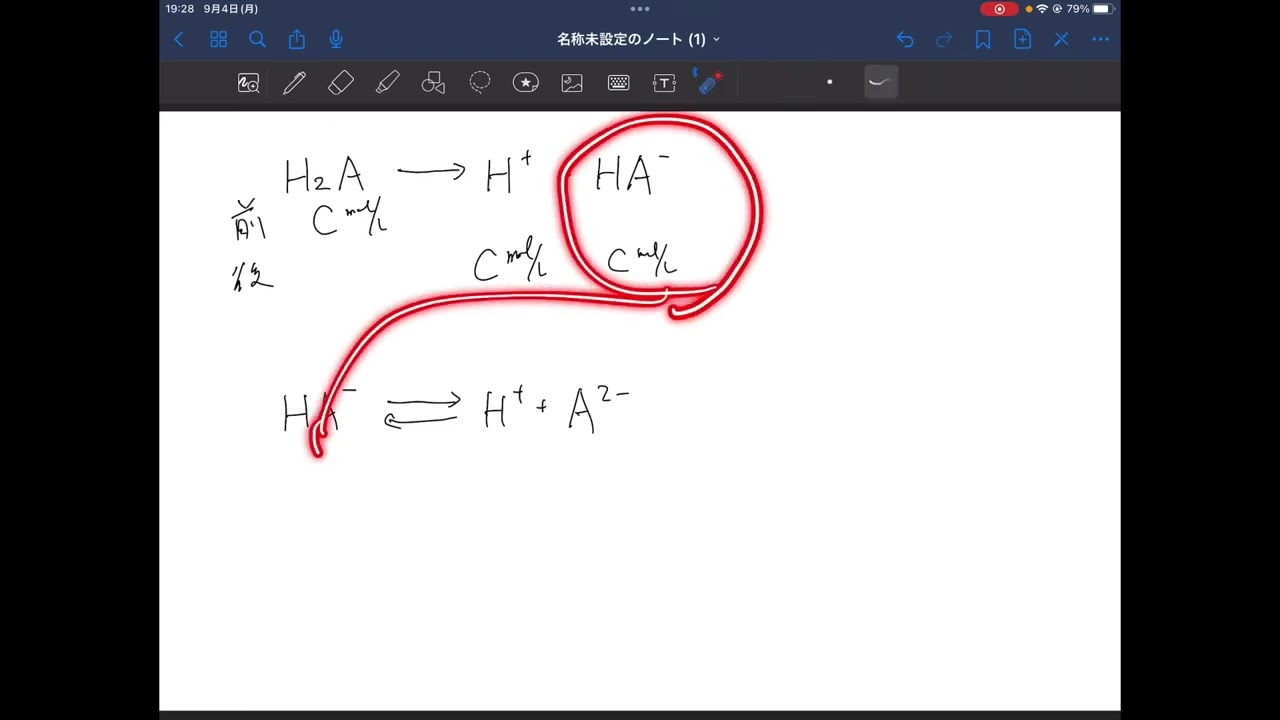Select the Highlighter tool

pos(388,83)
